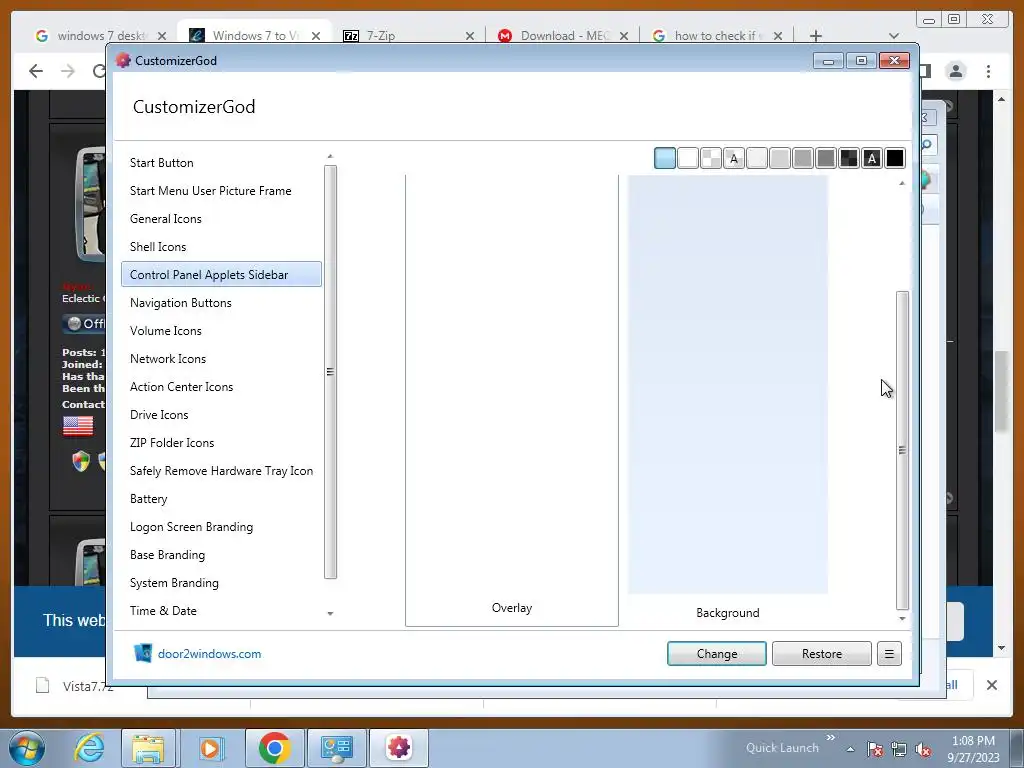Open Base Branding section
Viewport: 1024px width, 768px height.
tap(167, 555)
